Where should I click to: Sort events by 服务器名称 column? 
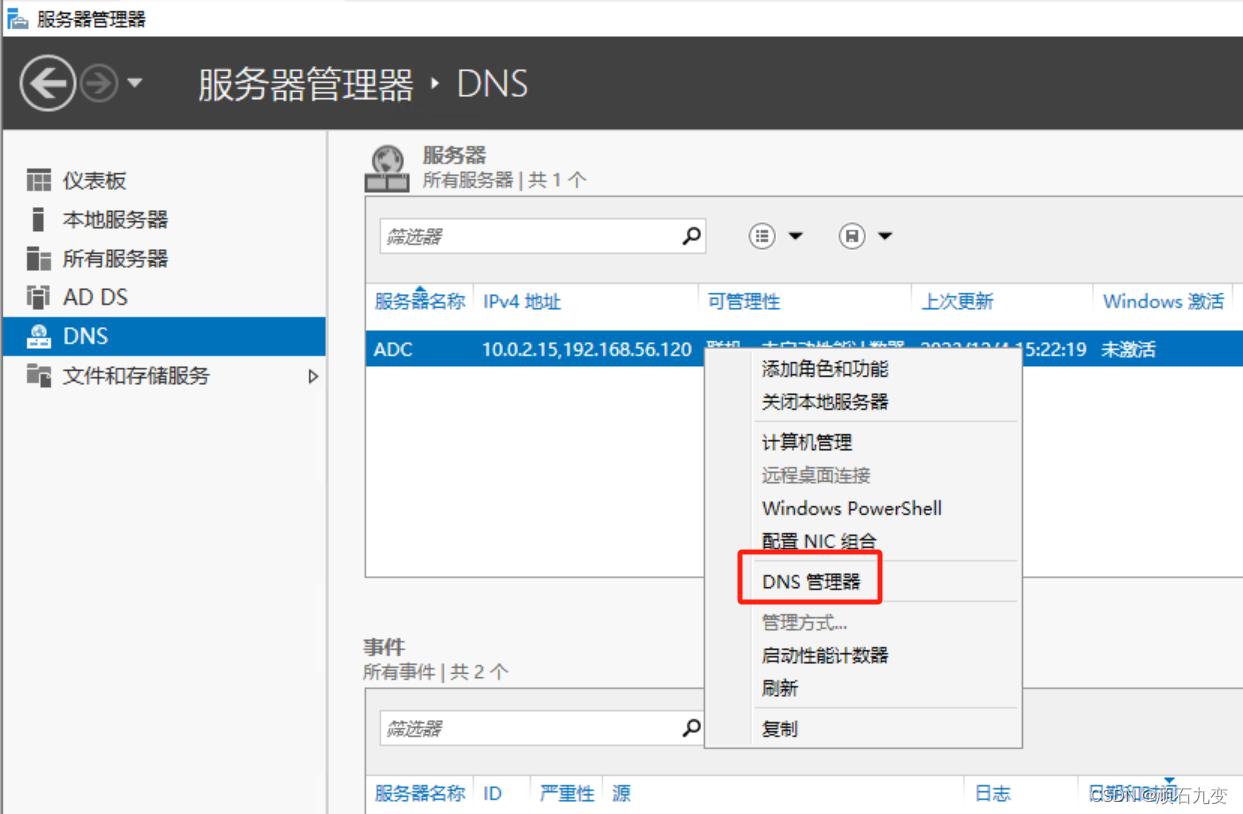tap(420, 793)
